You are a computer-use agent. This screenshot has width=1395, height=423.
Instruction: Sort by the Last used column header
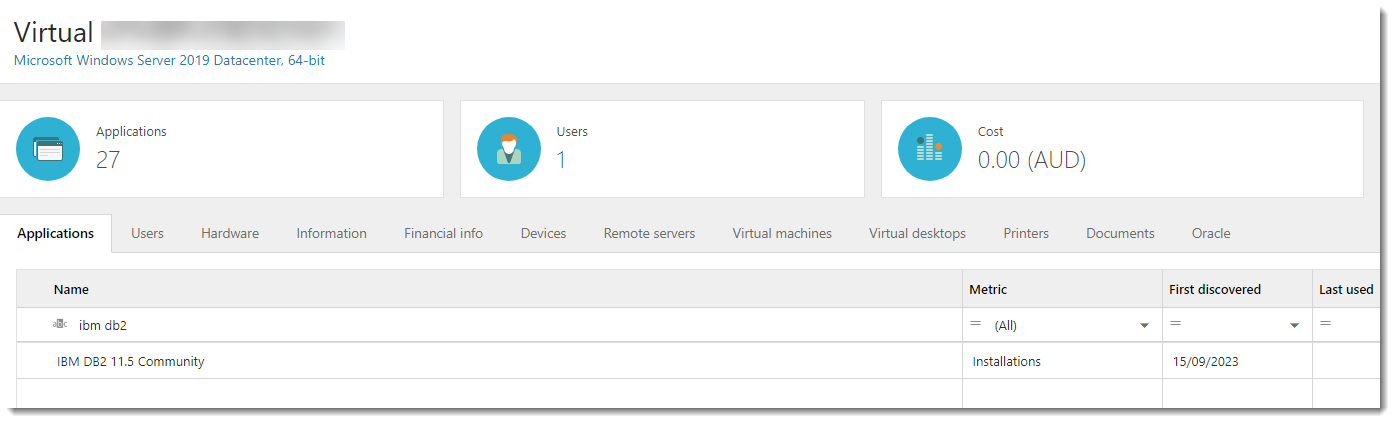coord(1346,289)
